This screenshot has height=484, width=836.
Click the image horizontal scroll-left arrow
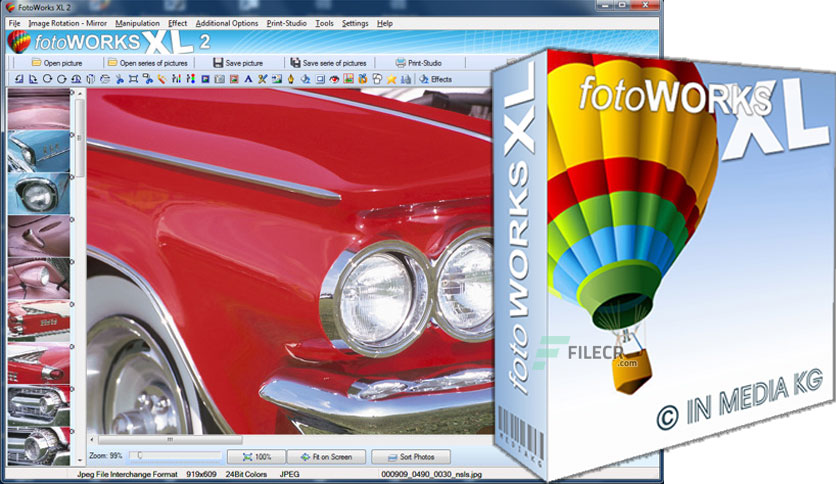tap(92, 440)
